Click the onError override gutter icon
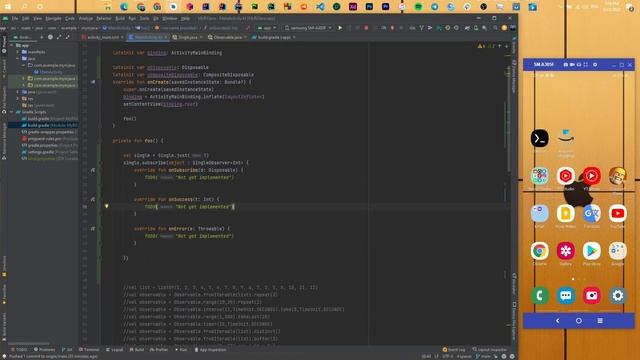640x360 pixels. 93,229
